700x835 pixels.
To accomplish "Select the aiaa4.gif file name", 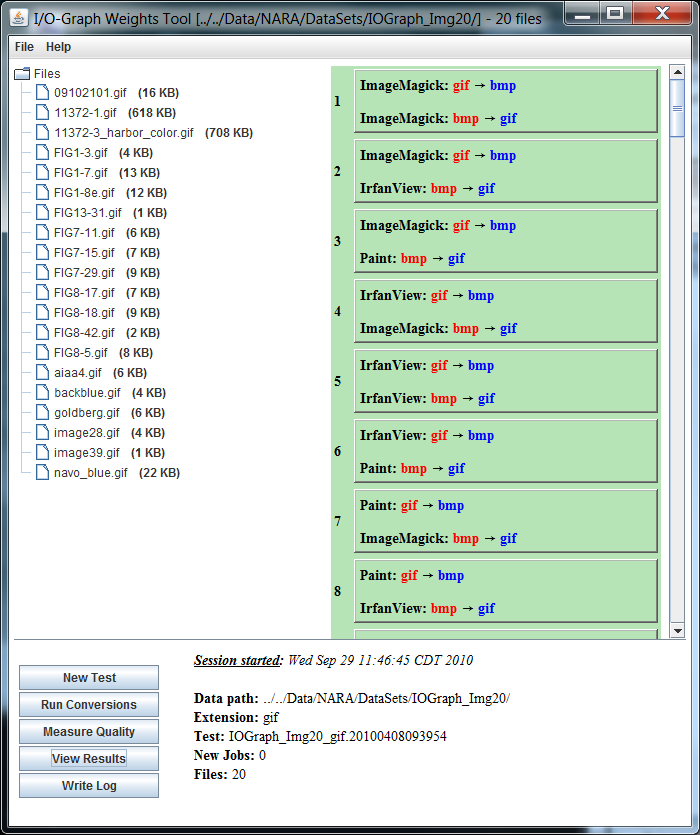I will [78, 372].
